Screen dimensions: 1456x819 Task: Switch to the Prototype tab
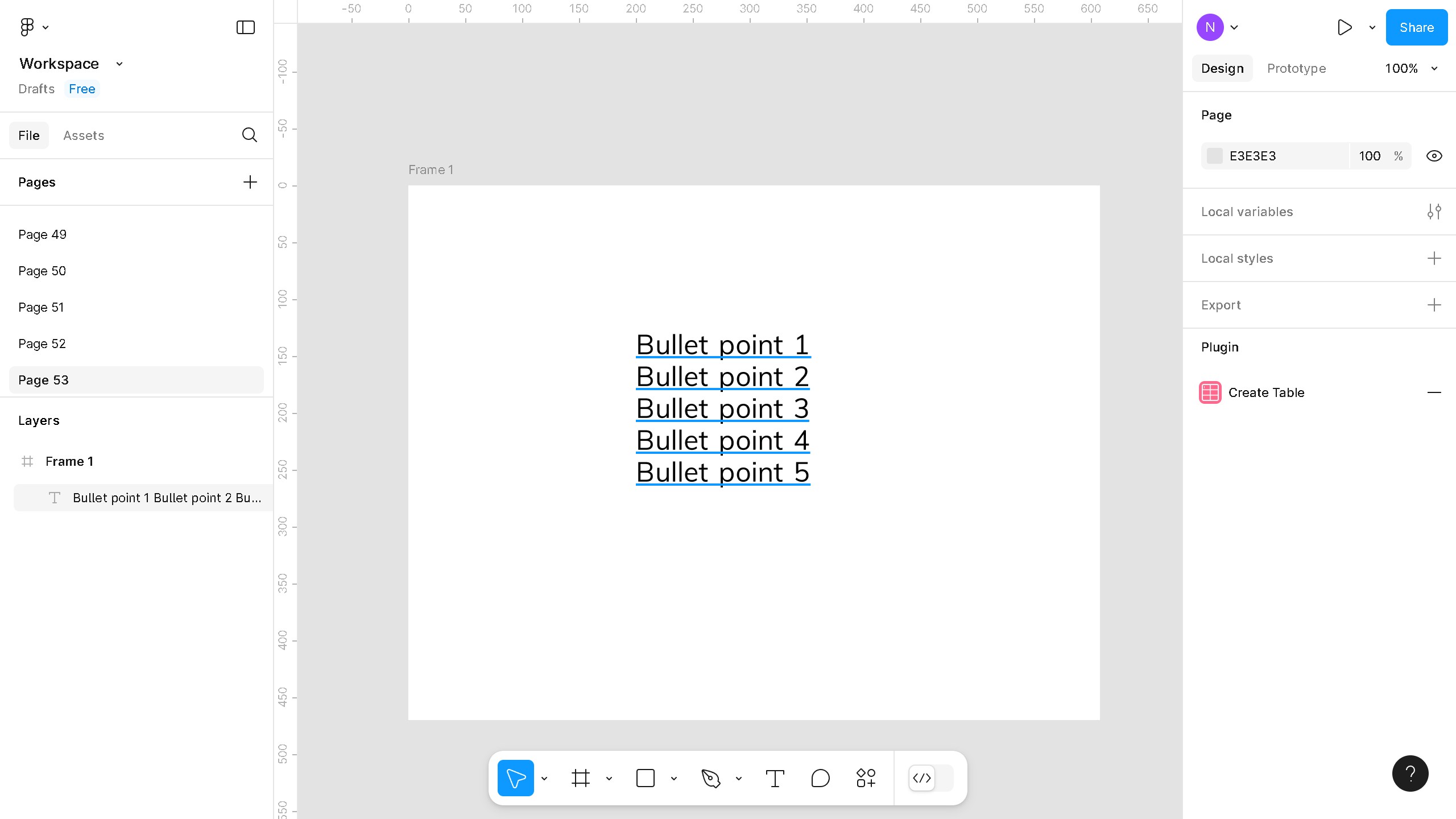1296,68
